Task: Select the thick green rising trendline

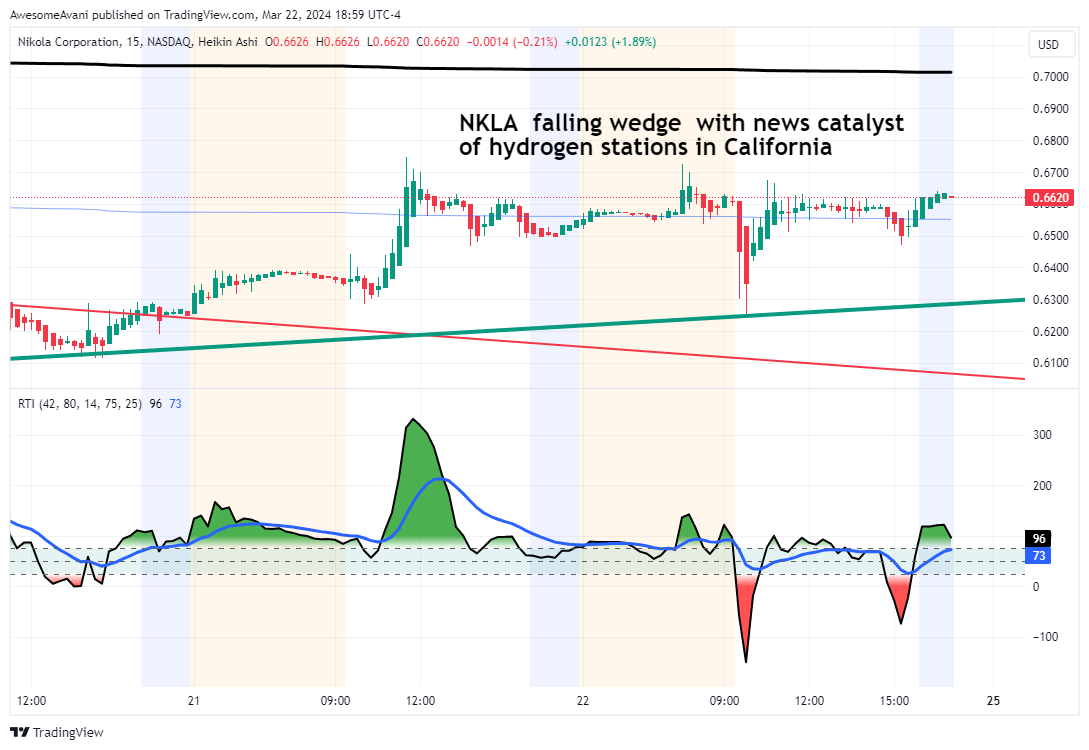Action: [x=517, y=329]
